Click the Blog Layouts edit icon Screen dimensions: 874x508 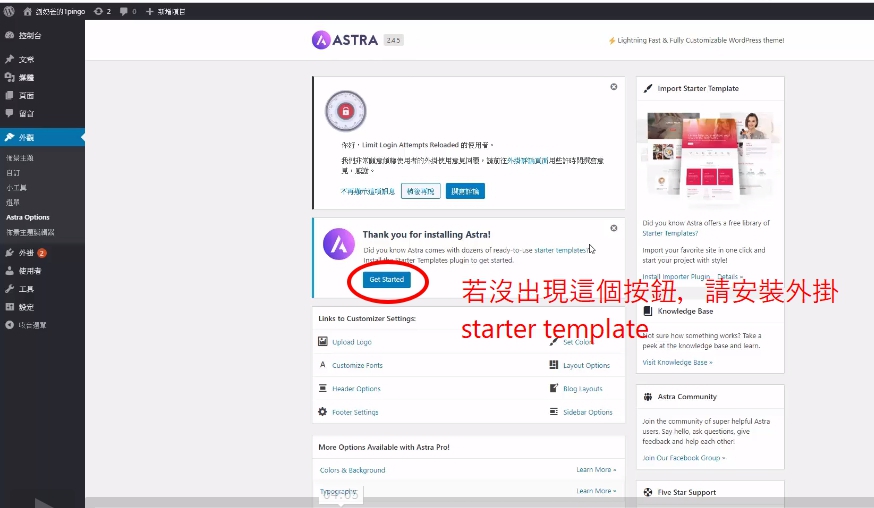tap(553, 388)
